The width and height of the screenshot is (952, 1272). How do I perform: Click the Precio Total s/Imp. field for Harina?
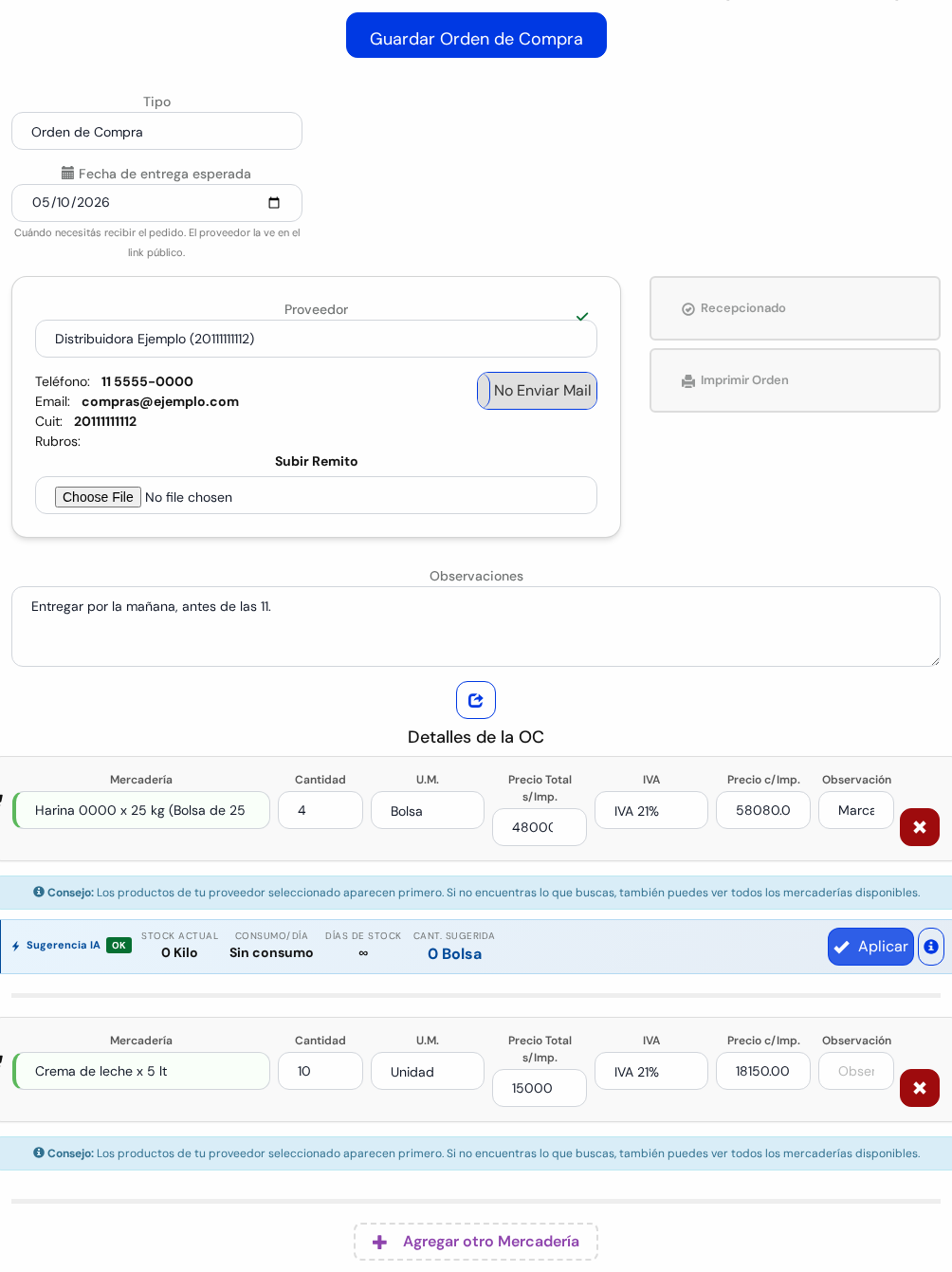pos(540,827)
